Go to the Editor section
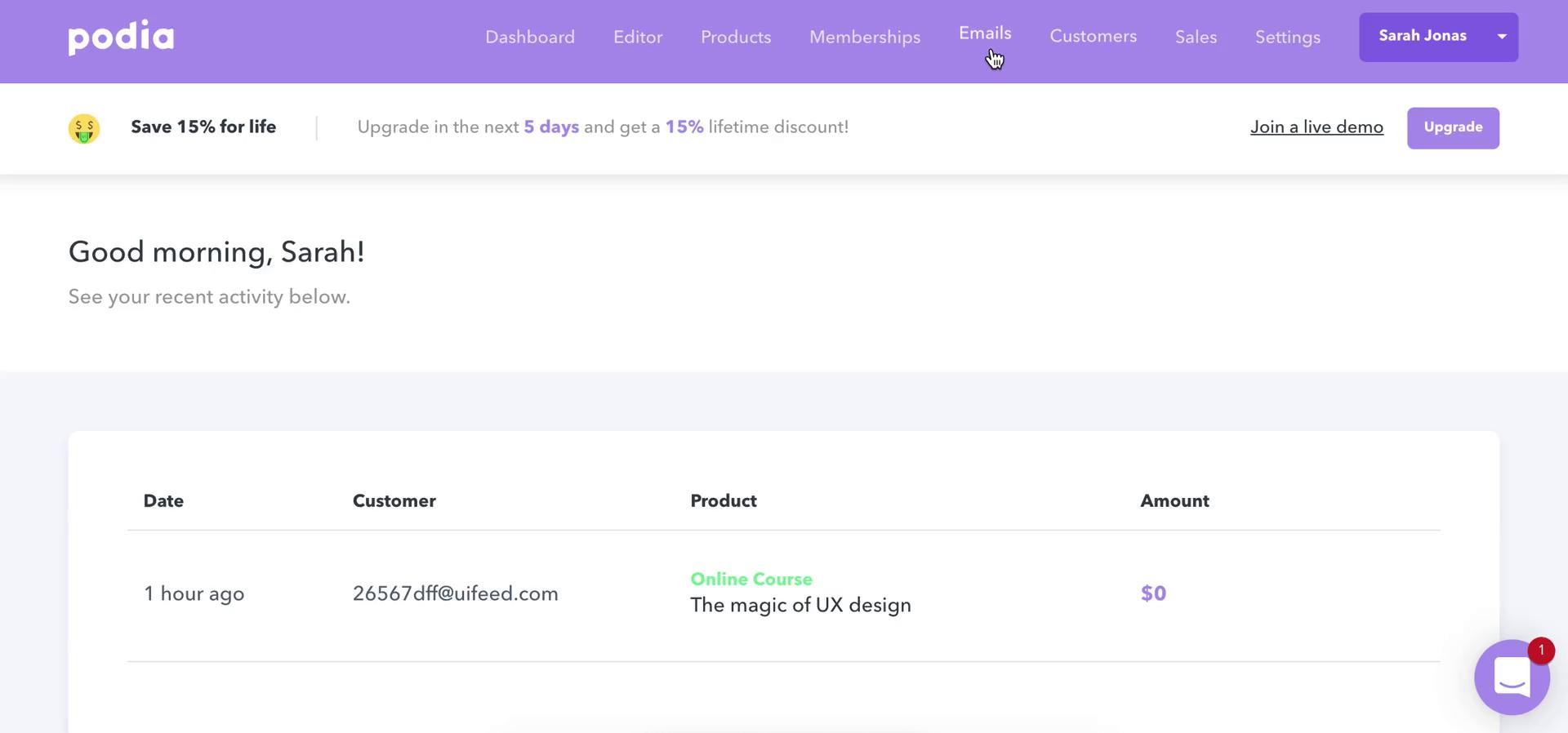Screen dimensions: 1568x733 [638, 37]
